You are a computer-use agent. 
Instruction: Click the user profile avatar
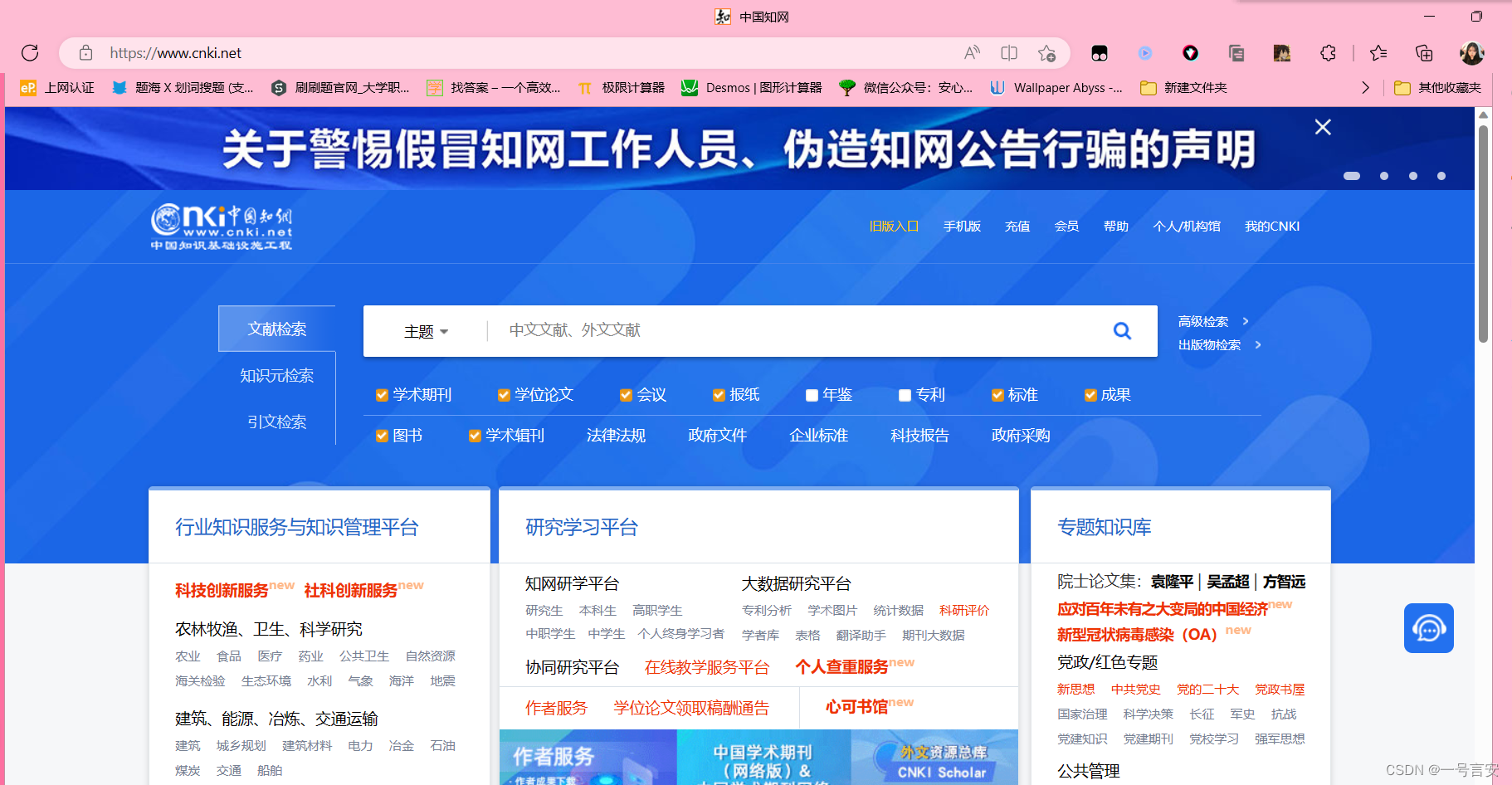pyautogui.click(x=1471, y=53)
